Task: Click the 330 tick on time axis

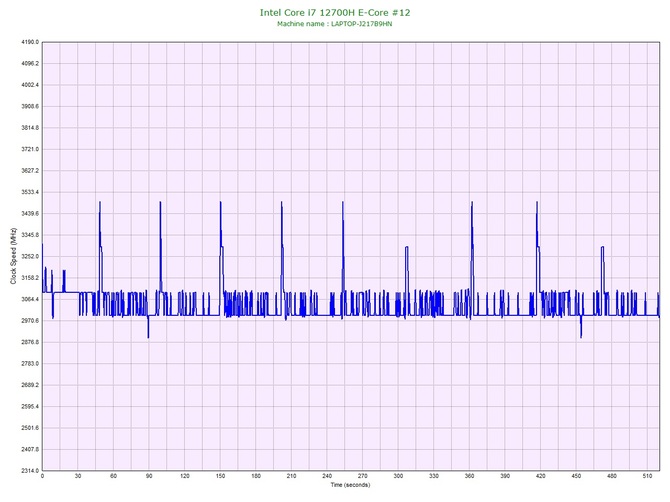Action: click(434, 476)
